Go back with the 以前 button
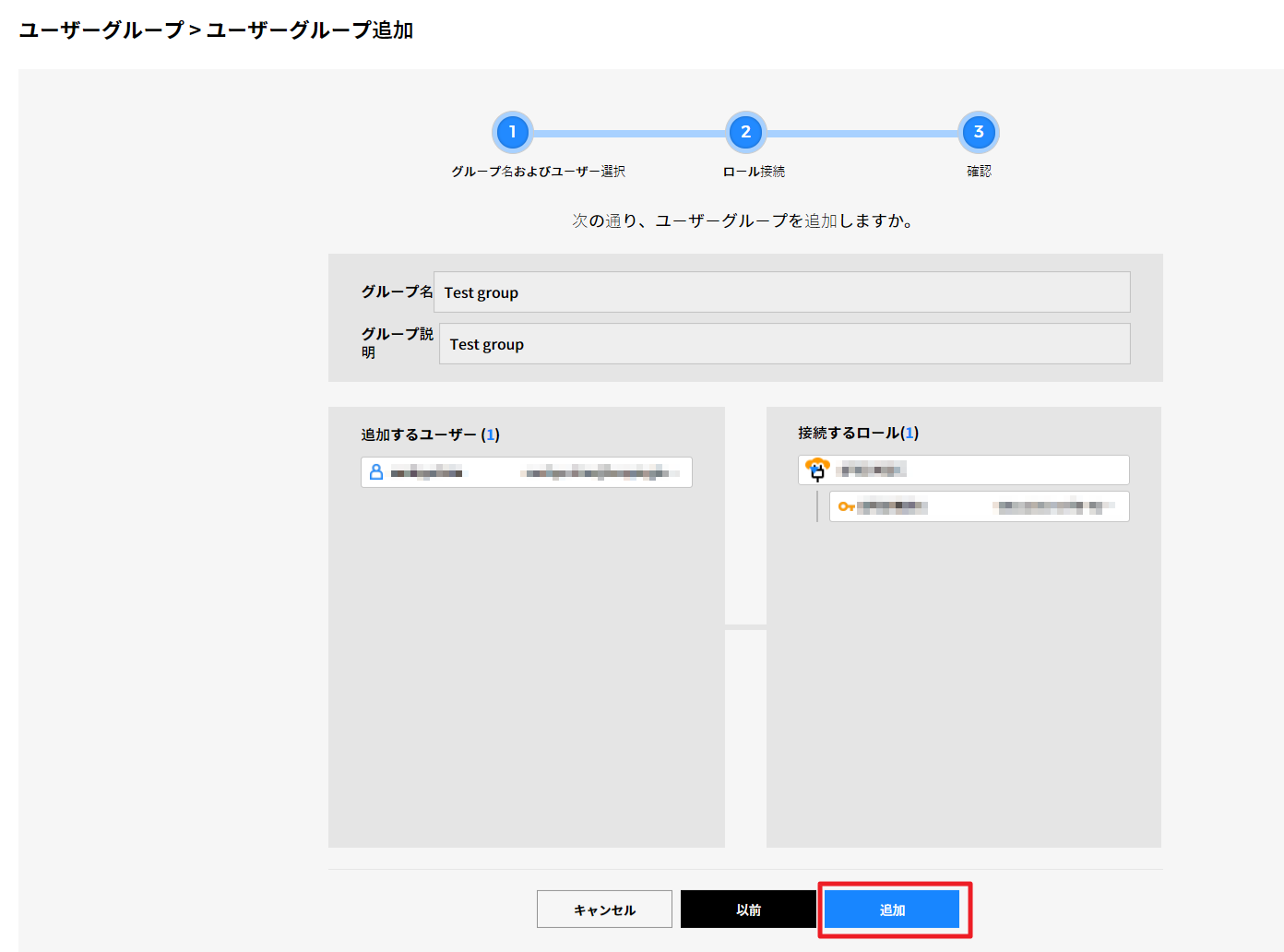The width and height of the screenshot is (1284, 952). click(748, 910)
